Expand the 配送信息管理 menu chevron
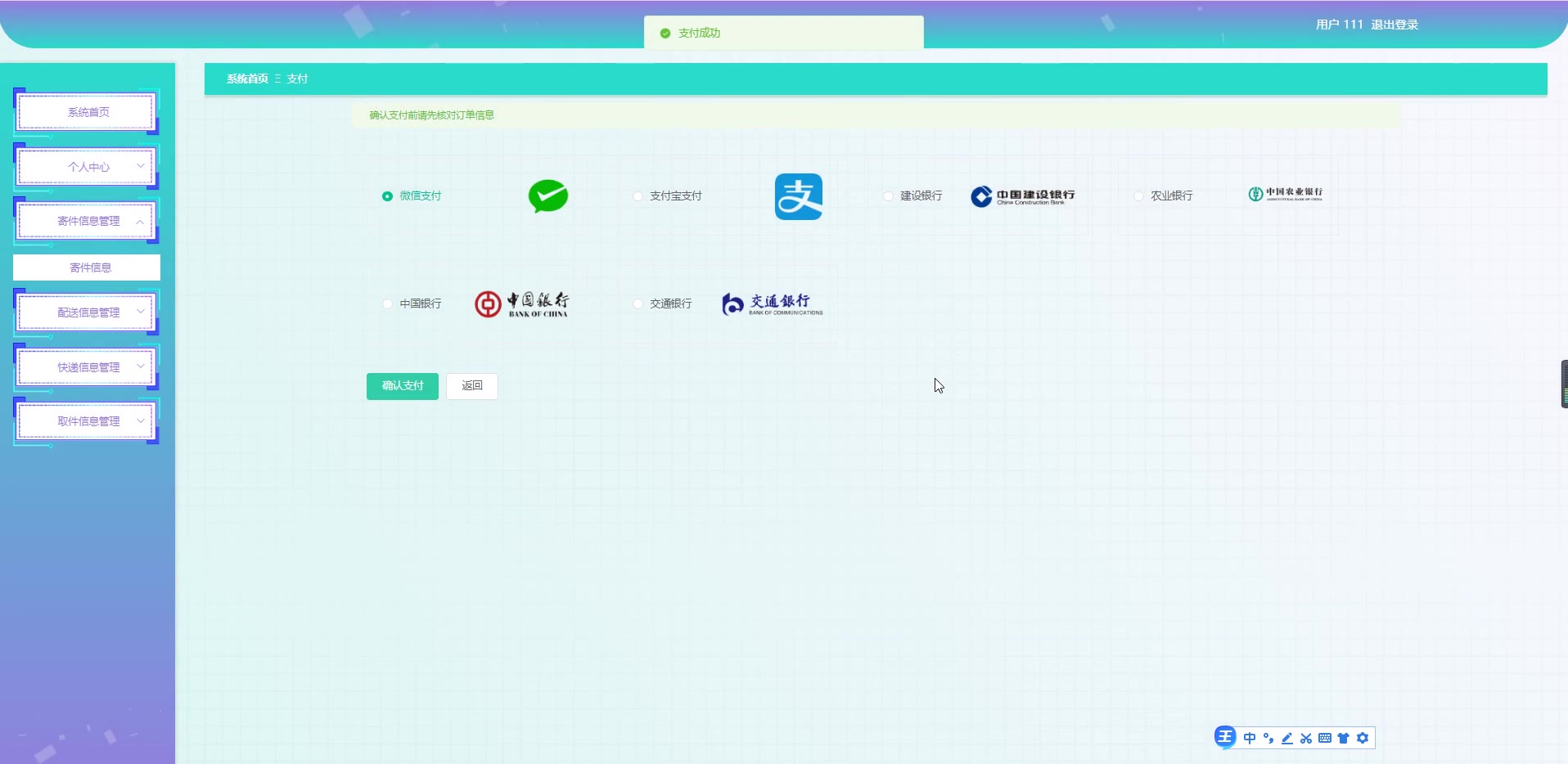Screen dimensions: 1568x764 [140, 312]
